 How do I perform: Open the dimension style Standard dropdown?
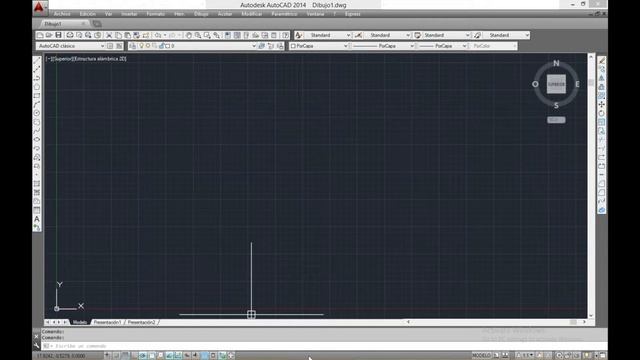tap(408, 36)
